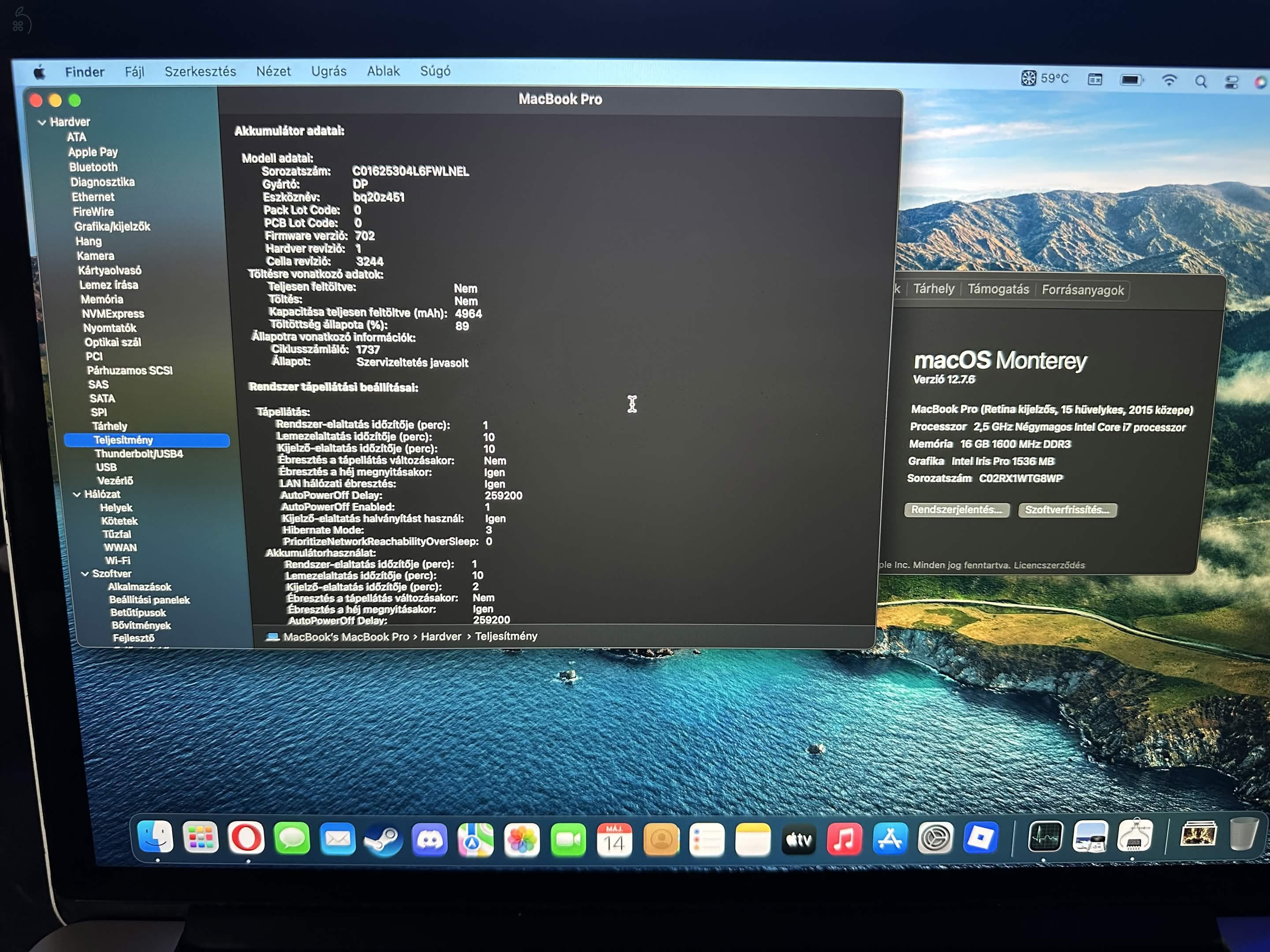Open the Calendar icon showing 14

(614, 840)
